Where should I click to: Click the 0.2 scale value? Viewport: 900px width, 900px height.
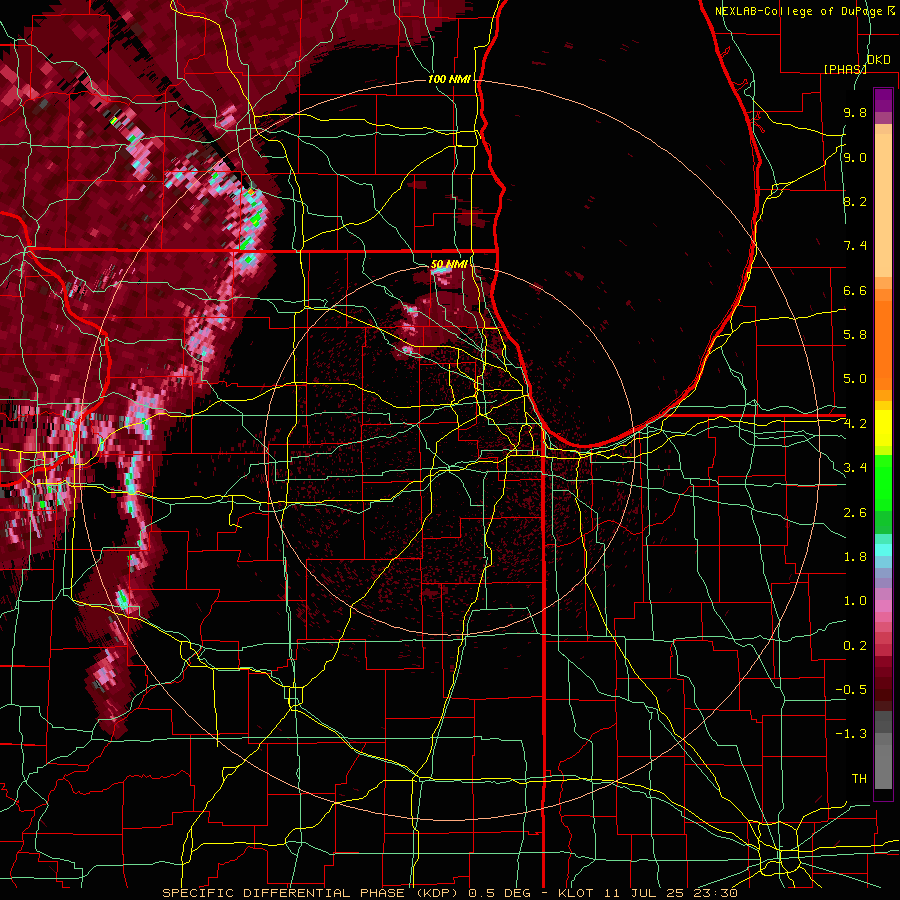(855, 646)
